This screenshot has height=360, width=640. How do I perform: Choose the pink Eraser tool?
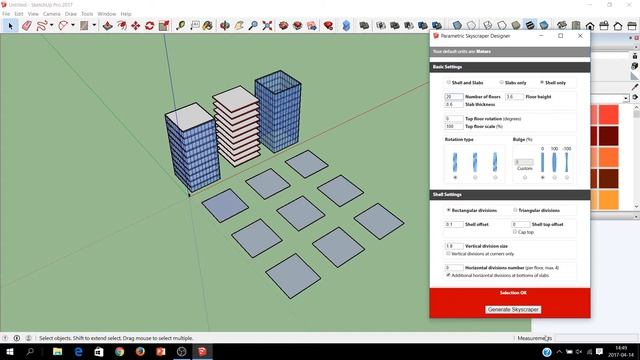pyautogui.click(x=27, y=26)
